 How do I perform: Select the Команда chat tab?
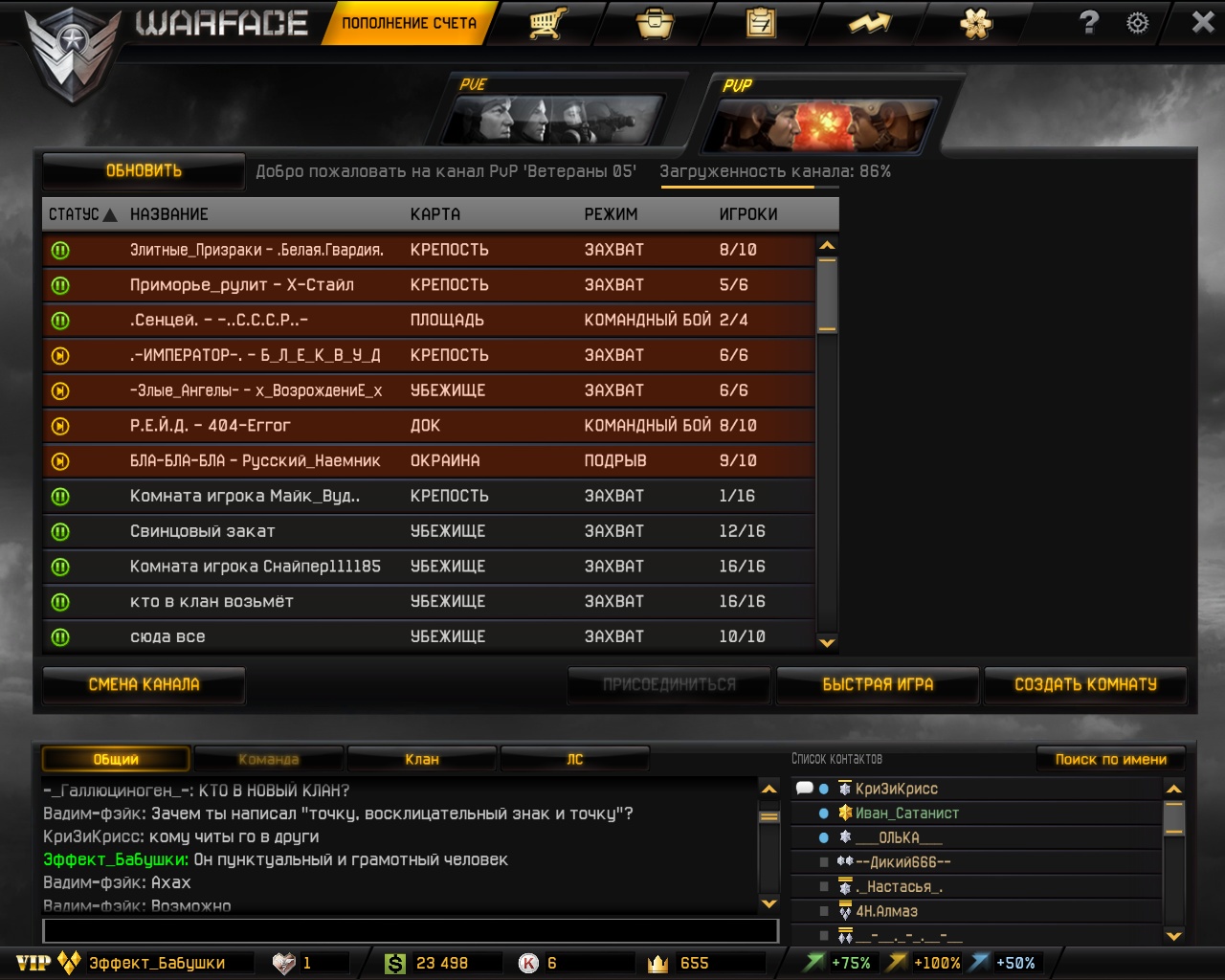[269, 760]
